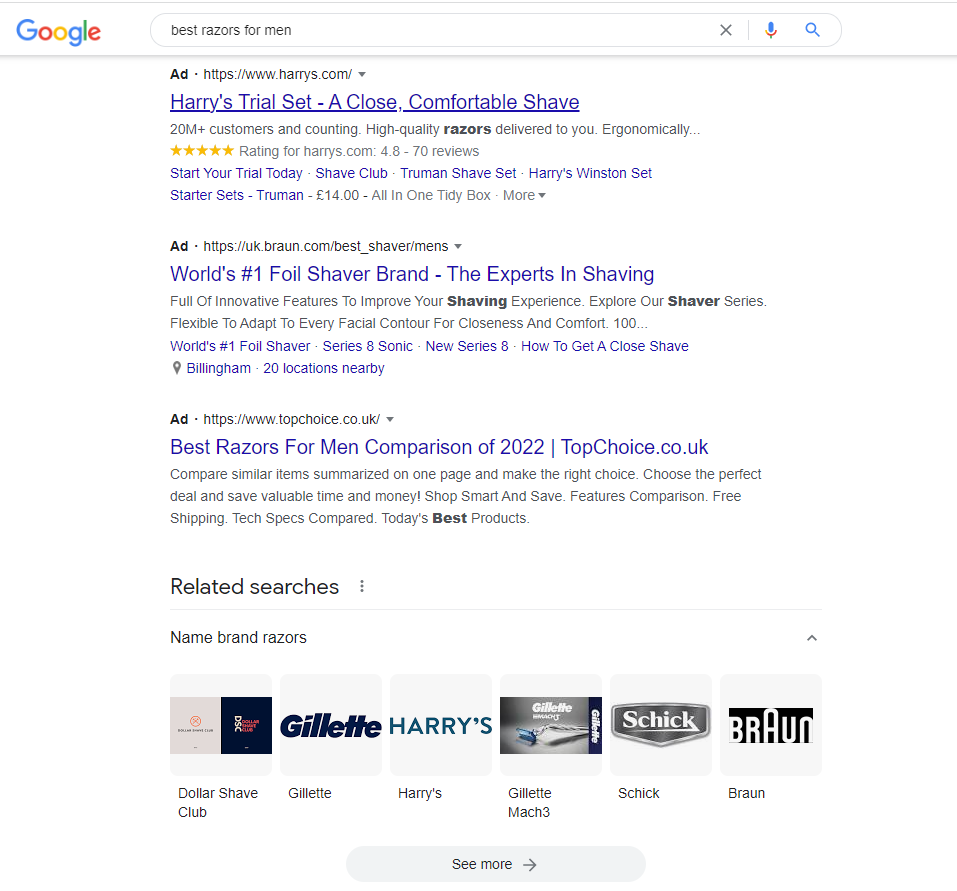Open Truman Shave Set sitelink
957x891 pixels.
click(x=458, y=173)
